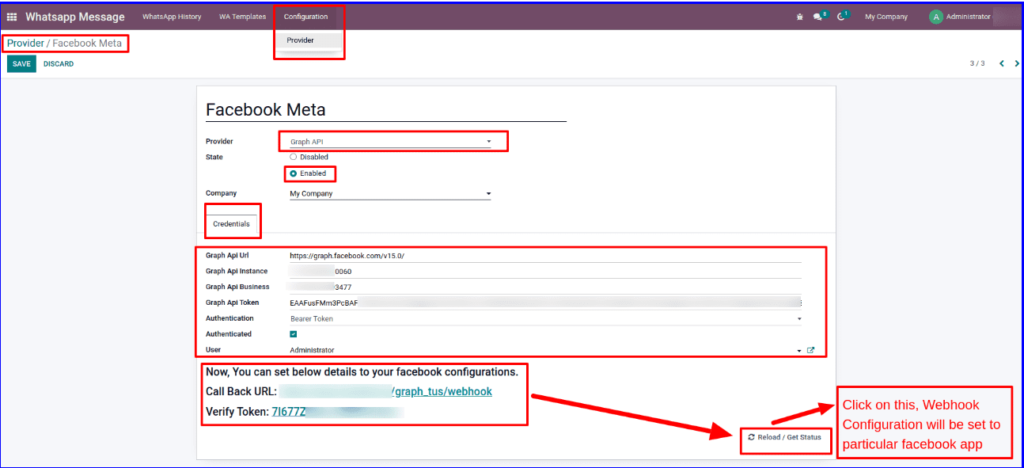Click the Verify Token 7I677Z link

point(290,413)
